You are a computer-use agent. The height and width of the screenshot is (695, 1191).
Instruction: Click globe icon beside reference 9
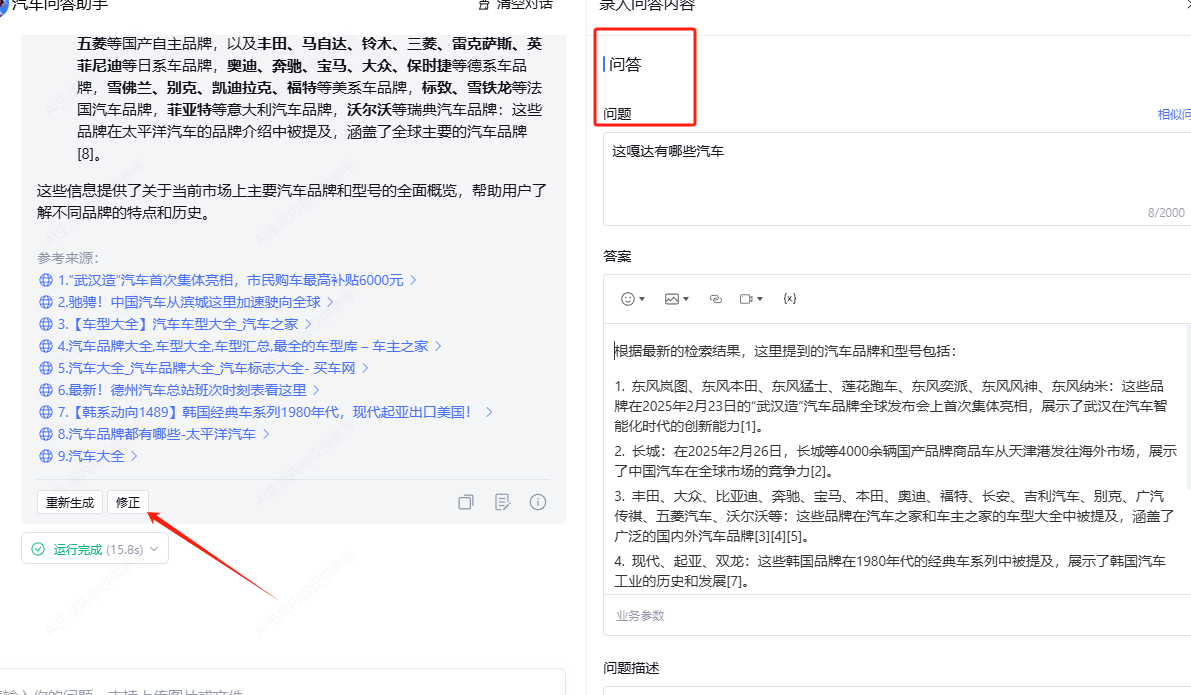46,456
